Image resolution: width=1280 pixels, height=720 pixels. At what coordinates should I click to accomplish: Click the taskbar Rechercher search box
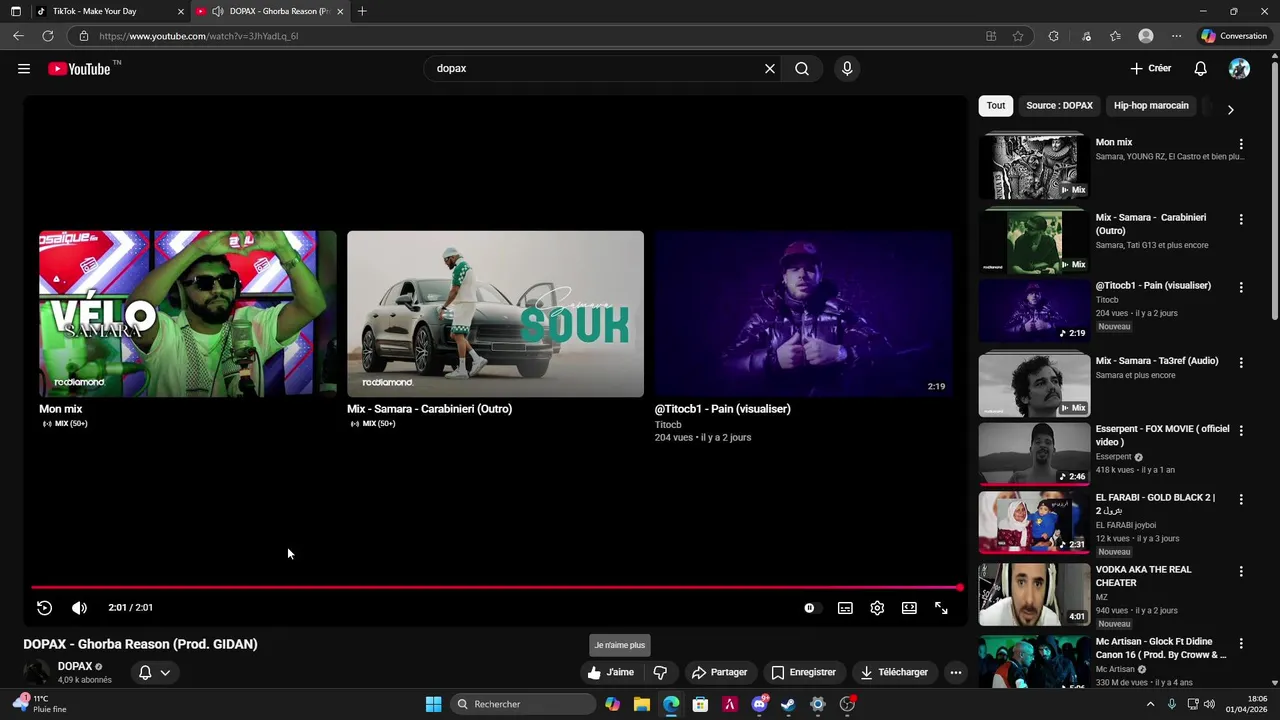click(523, 704)
